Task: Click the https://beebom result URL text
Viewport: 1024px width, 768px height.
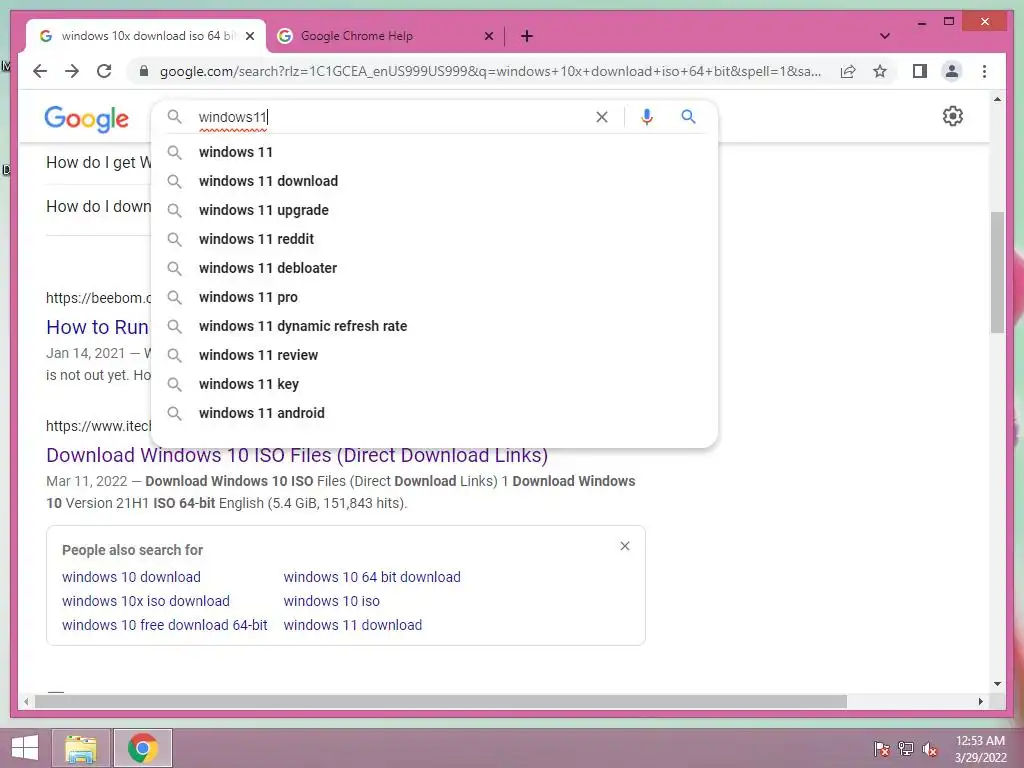Action: coord(98,298)
